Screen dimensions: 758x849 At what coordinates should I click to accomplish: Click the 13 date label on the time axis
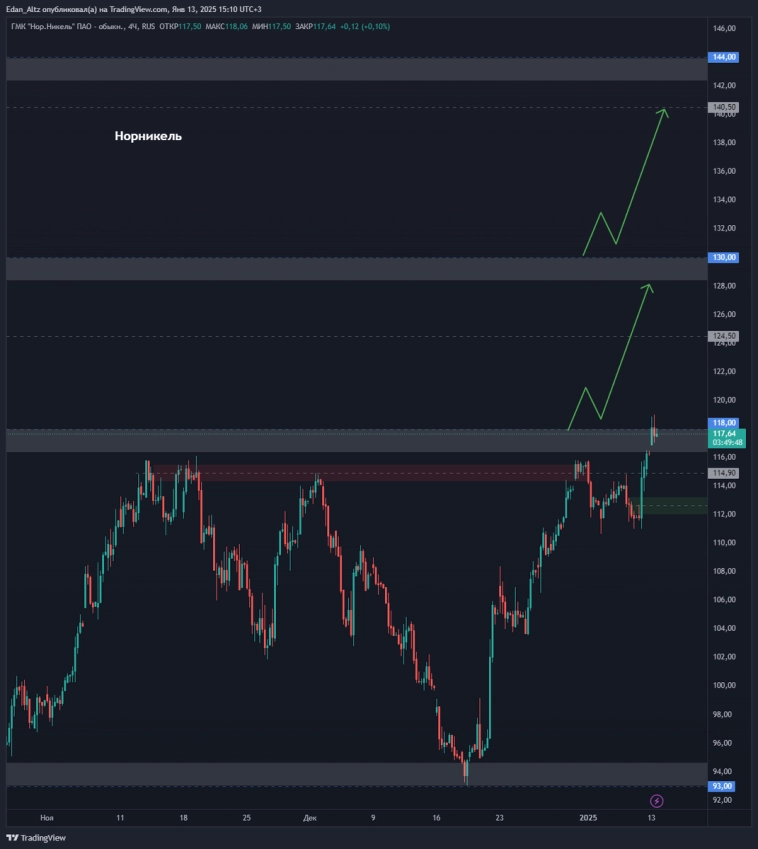(x=651, y=818)
